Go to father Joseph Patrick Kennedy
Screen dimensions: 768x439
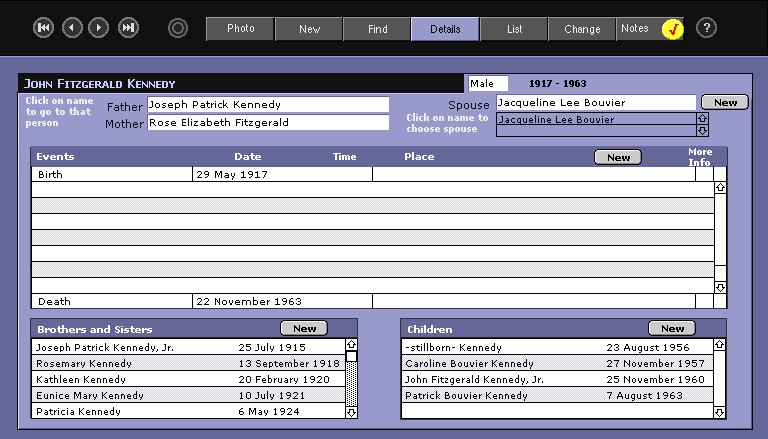268,105
